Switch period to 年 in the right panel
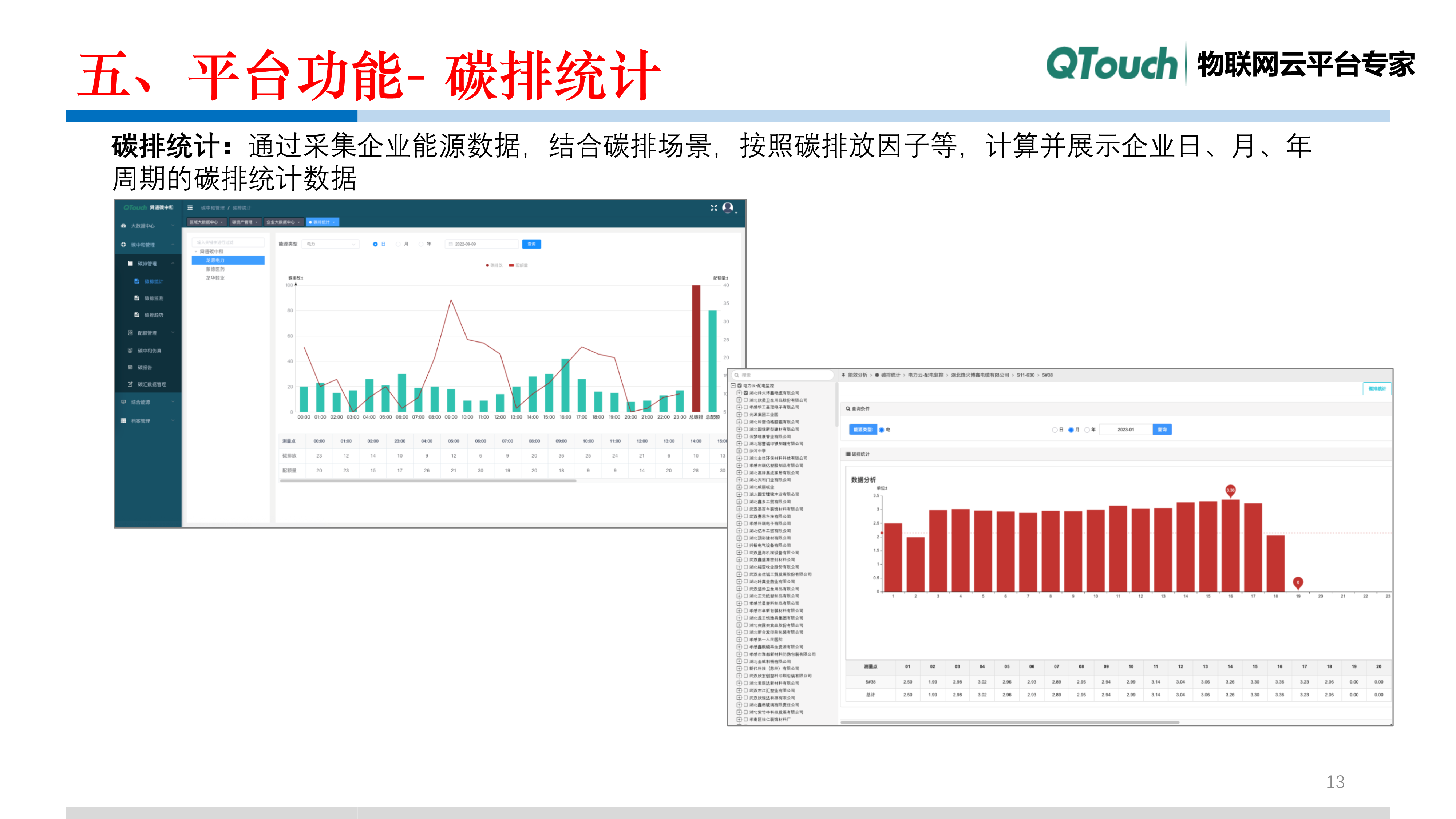This screenshot has width=1456, height=819. [x=1088, y=430]
